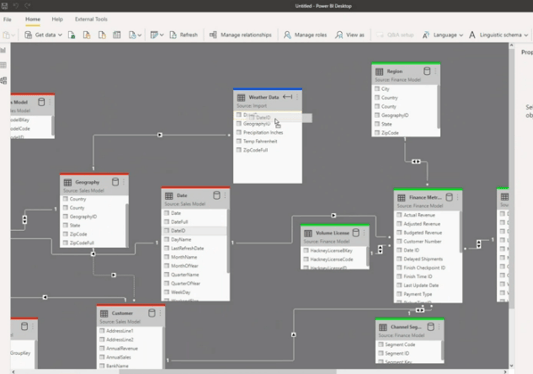Switch to Model view in left sidebar
This screenshot has width=533, height=374.
click(4, 81)
